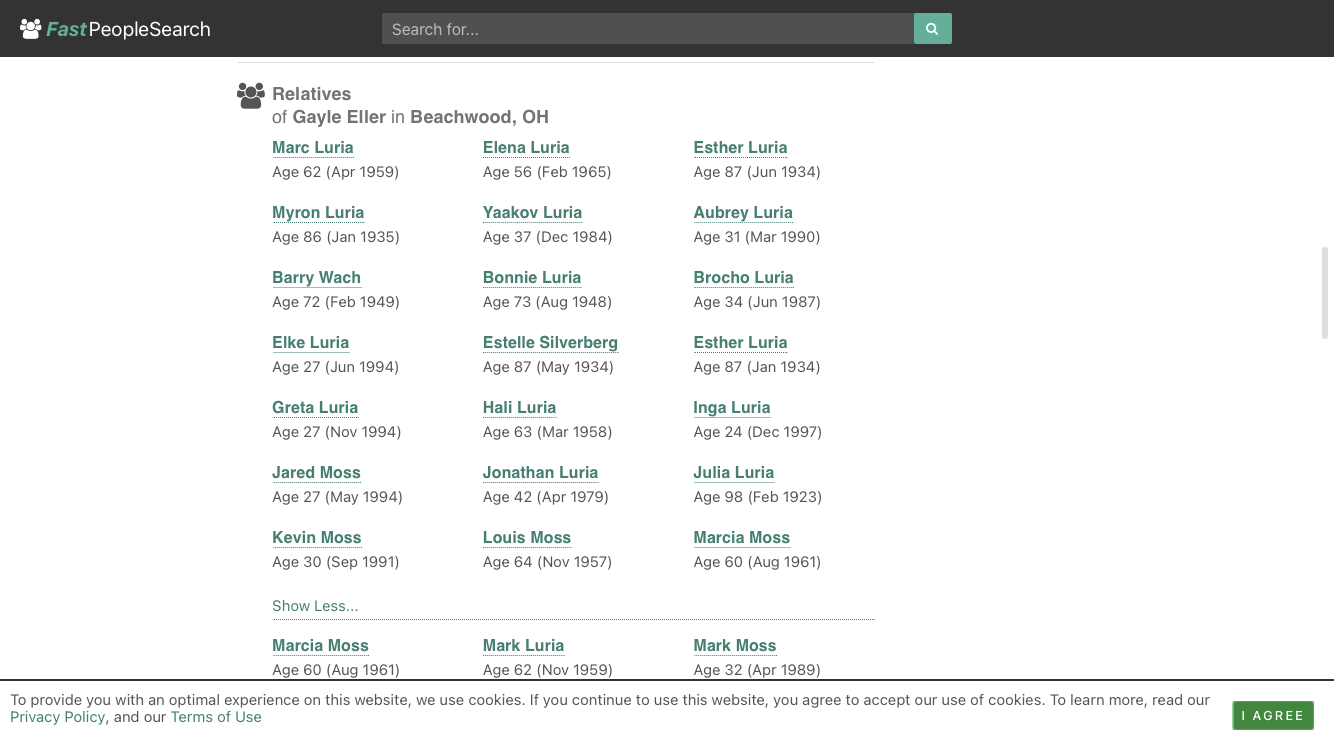Screen dimensions: 1334x750
Task: Select 'Age 98 (Feb 1923)' text
Action: click(757, 497)
